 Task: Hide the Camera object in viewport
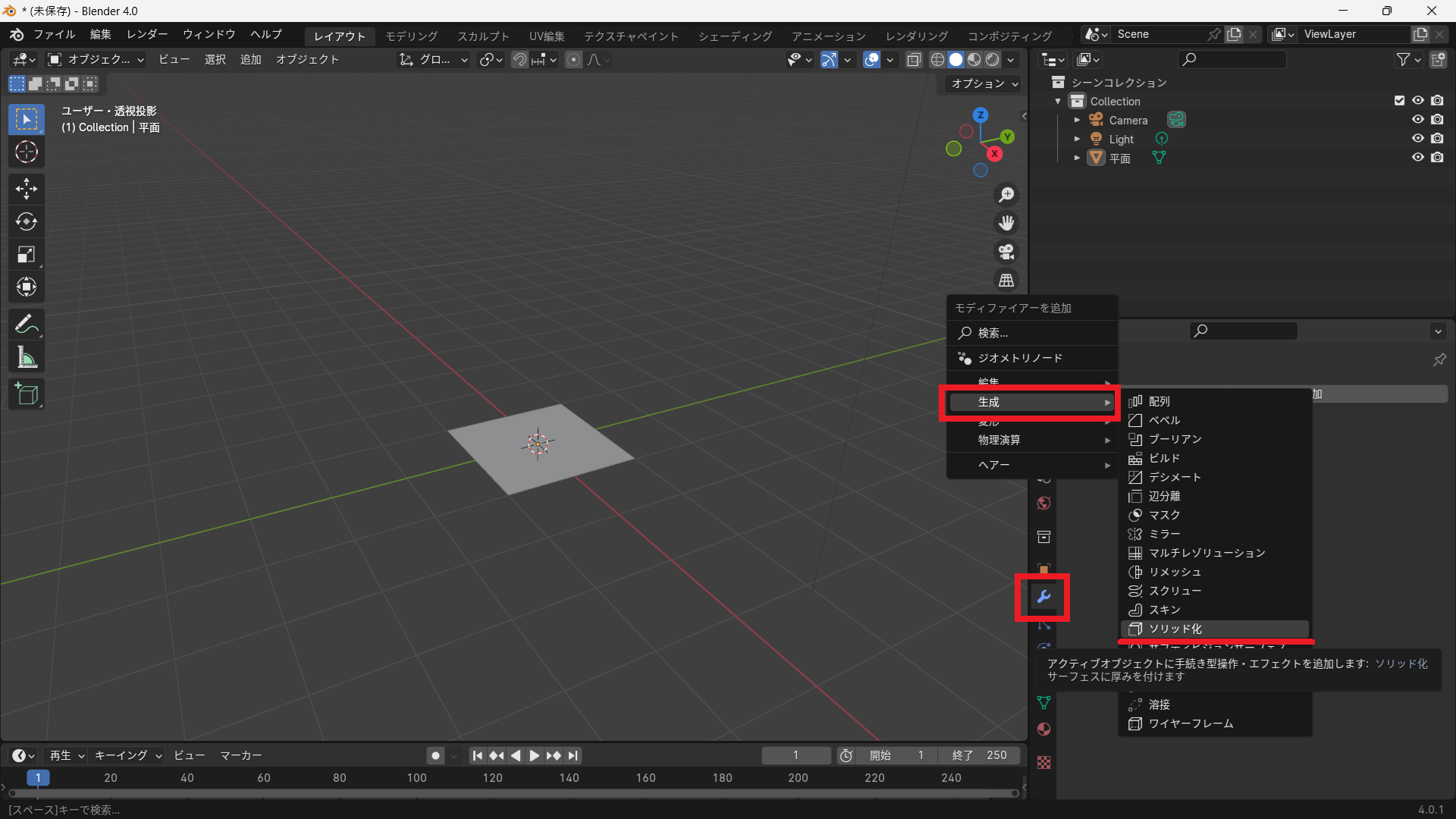coord(1417,120)
